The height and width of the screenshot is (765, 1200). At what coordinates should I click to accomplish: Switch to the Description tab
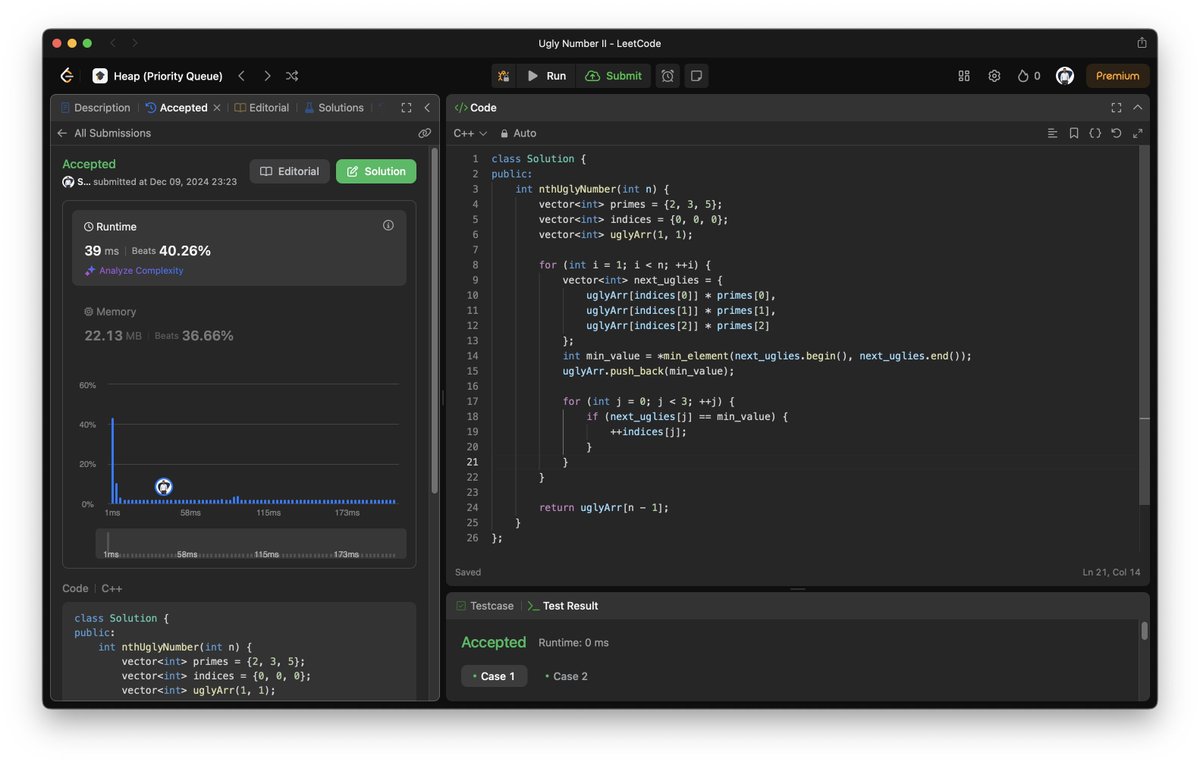95,108
